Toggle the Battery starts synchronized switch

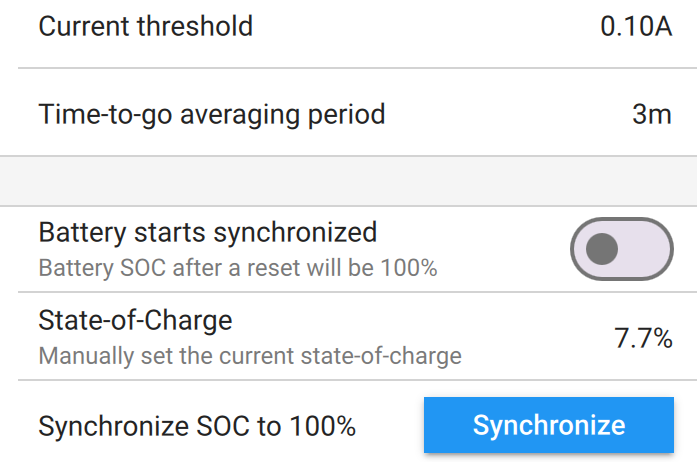(x=620, y=249)
